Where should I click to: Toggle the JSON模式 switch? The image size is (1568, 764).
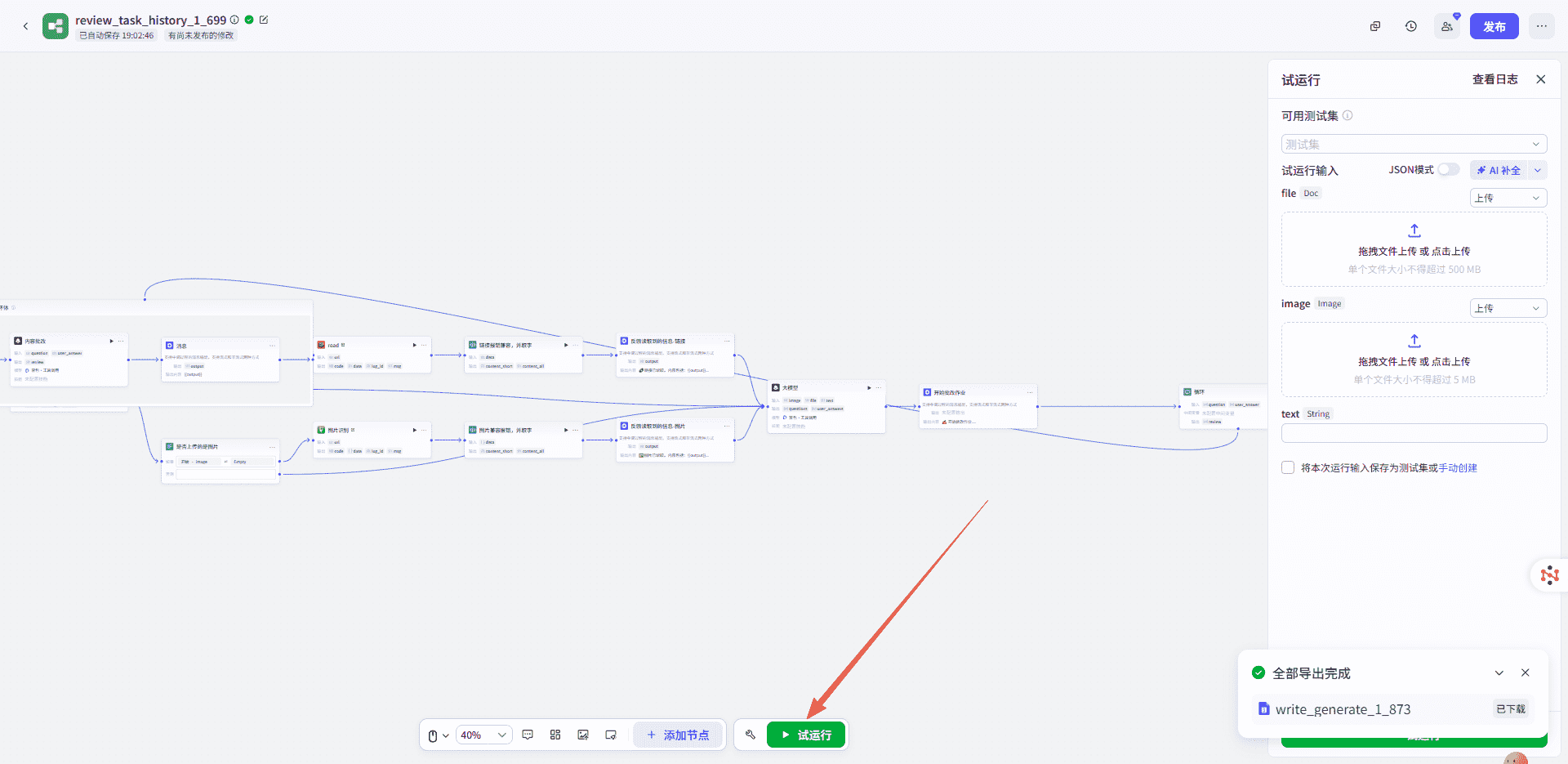click(x=1448, y=169)
